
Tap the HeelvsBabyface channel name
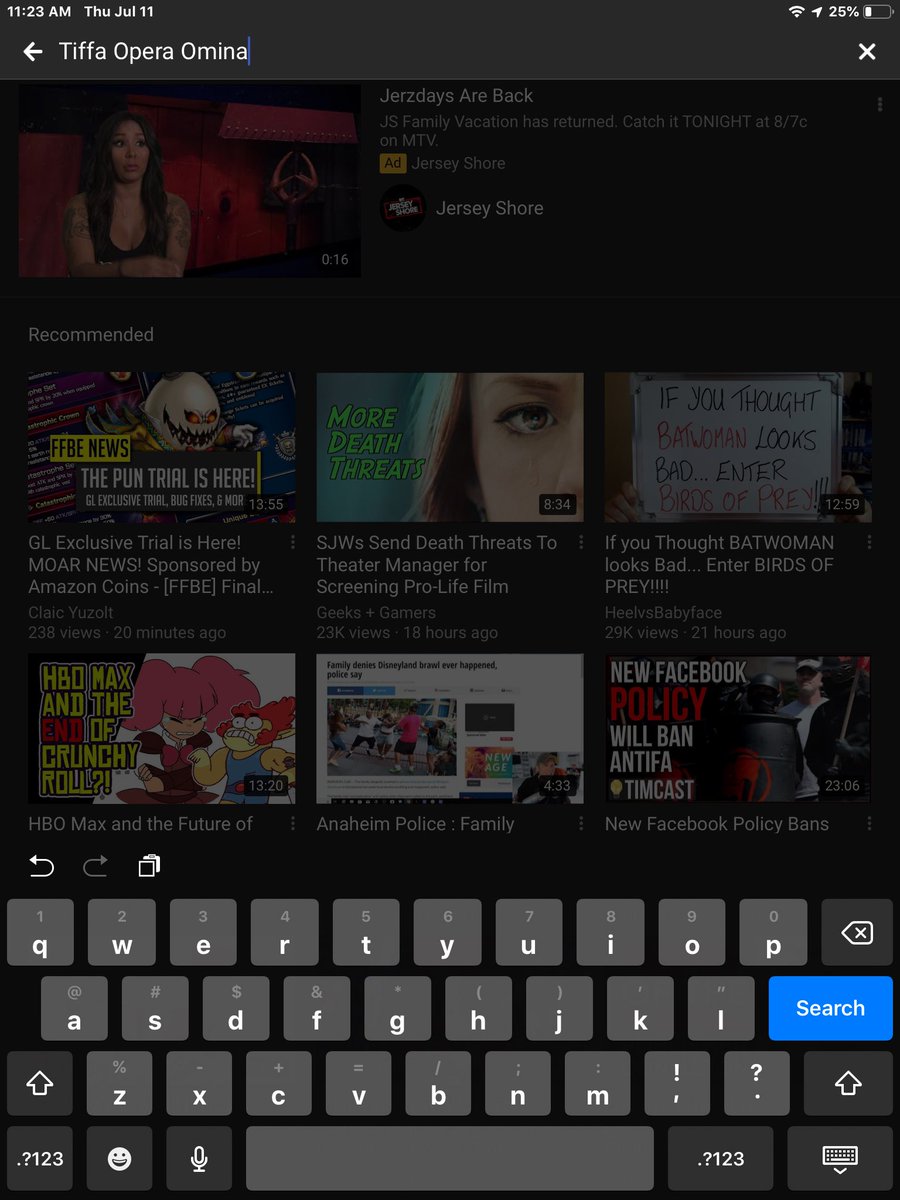click(663, 612)
